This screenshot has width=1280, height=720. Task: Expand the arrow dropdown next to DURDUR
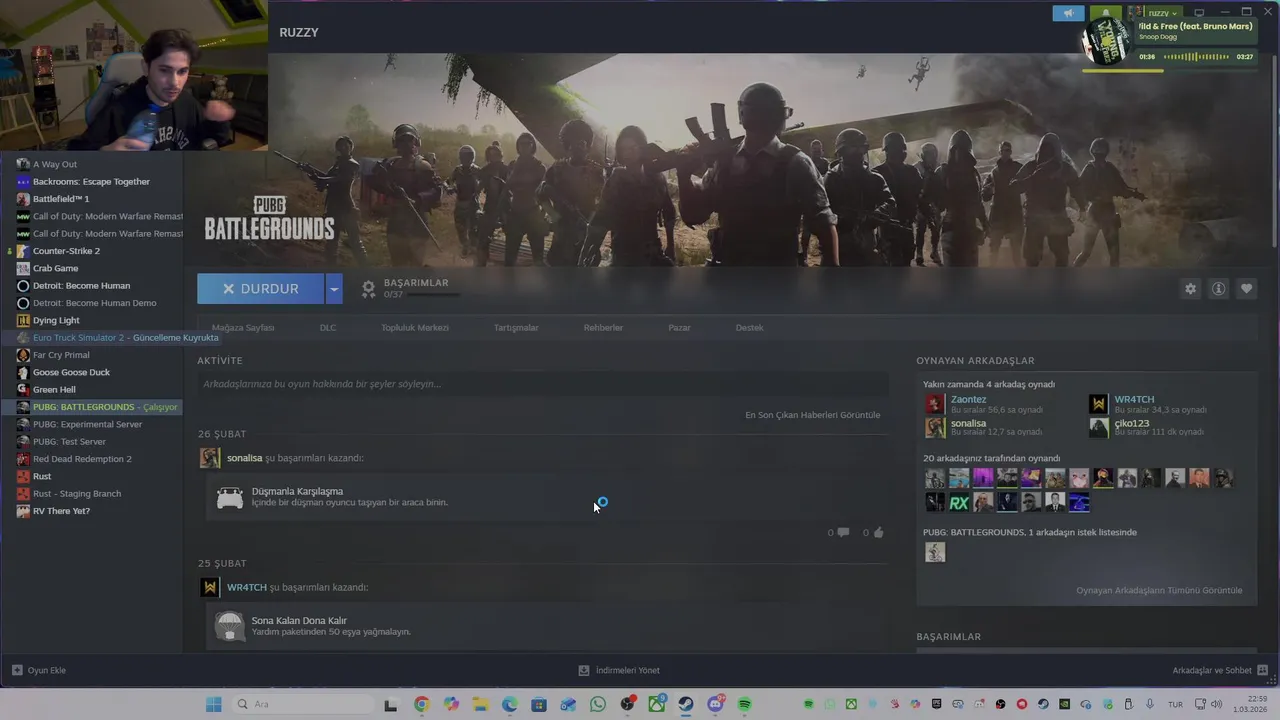pos(334,289)
